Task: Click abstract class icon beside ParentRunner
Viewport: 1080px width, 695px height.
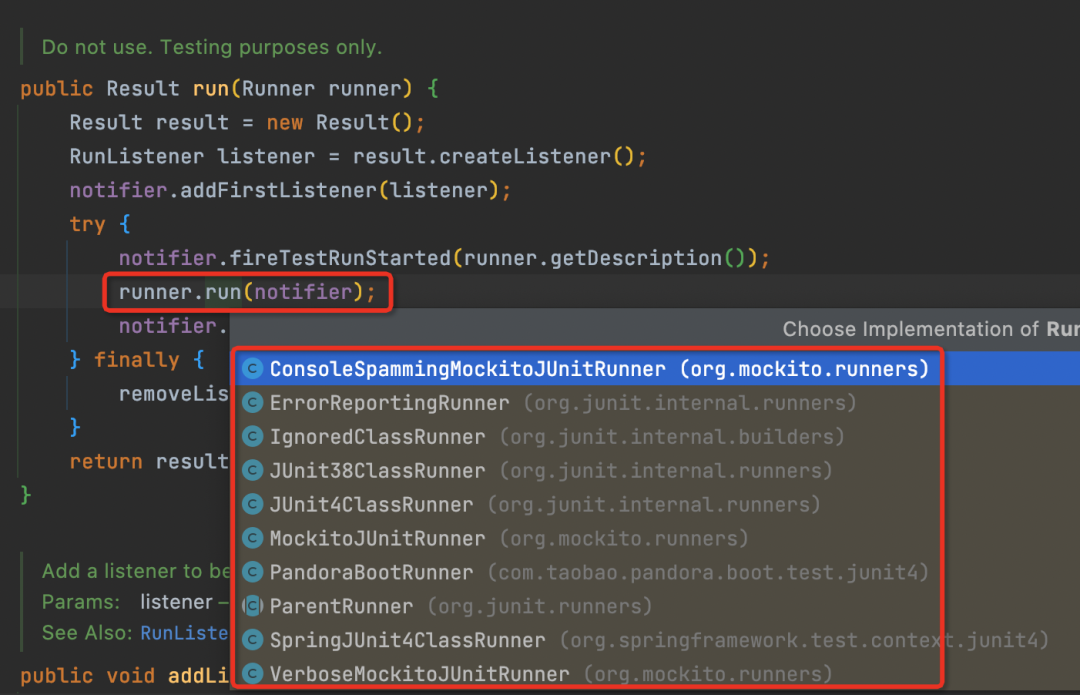Action: pyautogui.click(x=253, y=606)
